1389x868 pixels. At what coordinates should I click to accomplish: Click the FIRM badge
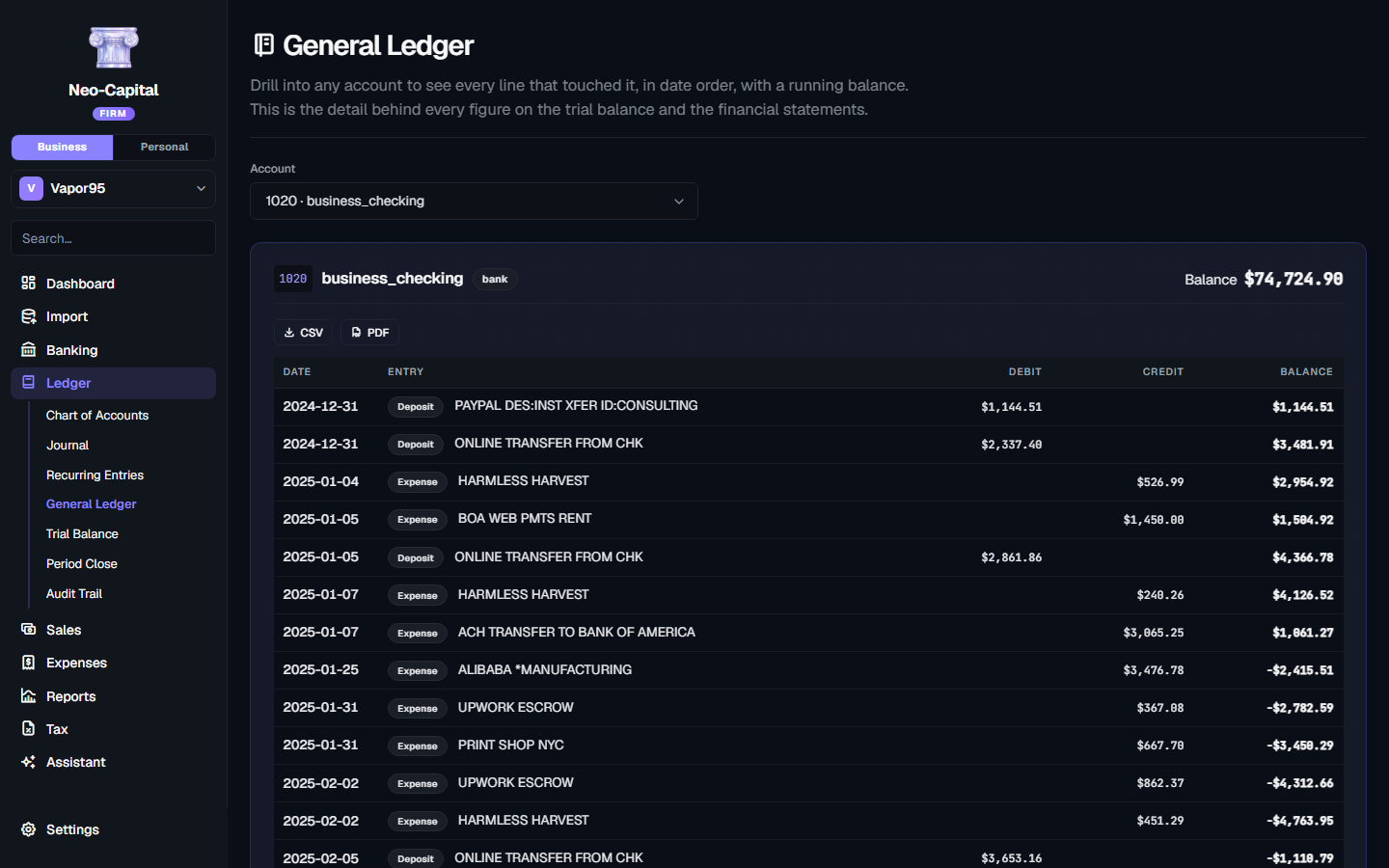point(113,114)
